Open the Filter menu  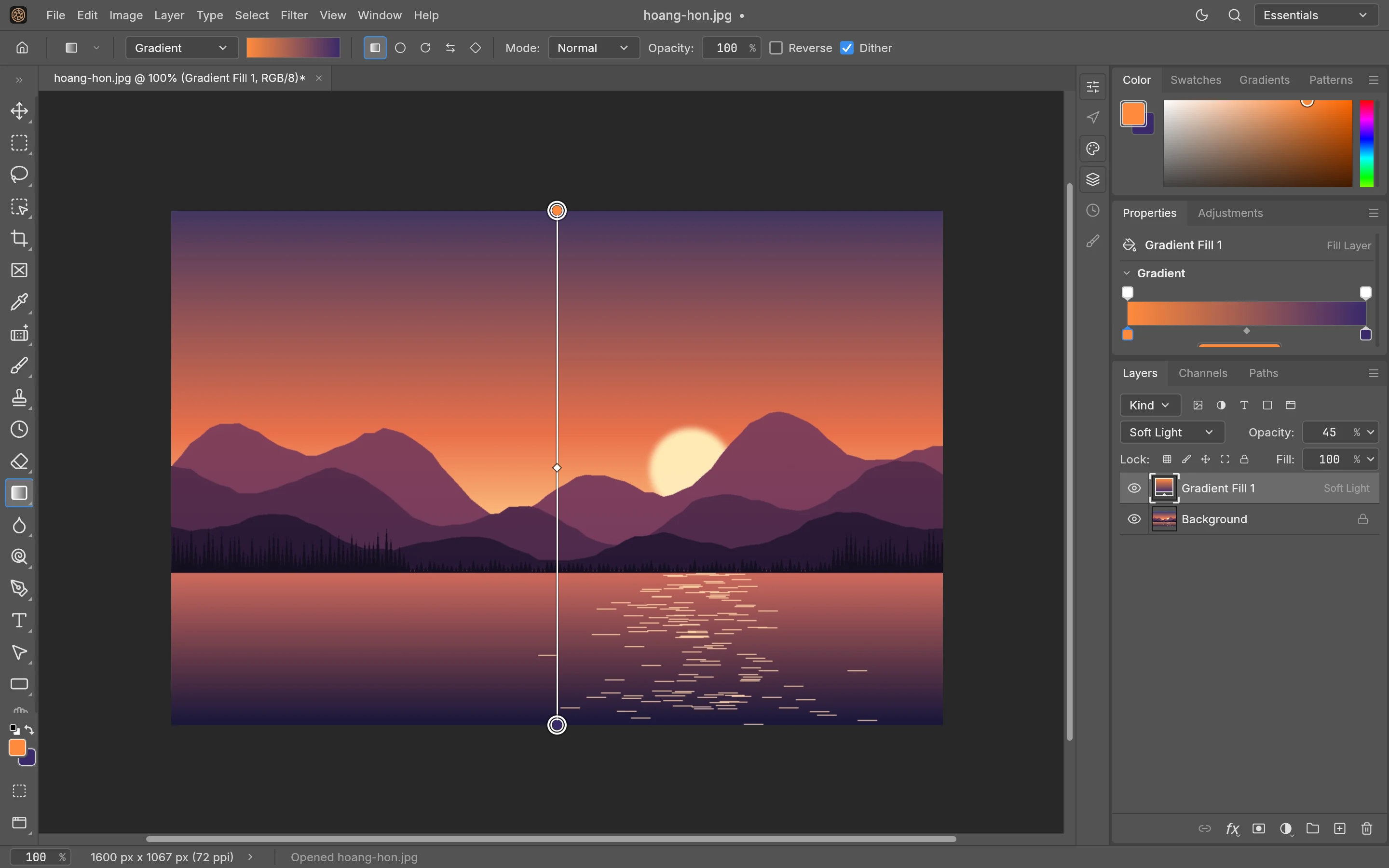pyautogui.click(x=294, y=15)
